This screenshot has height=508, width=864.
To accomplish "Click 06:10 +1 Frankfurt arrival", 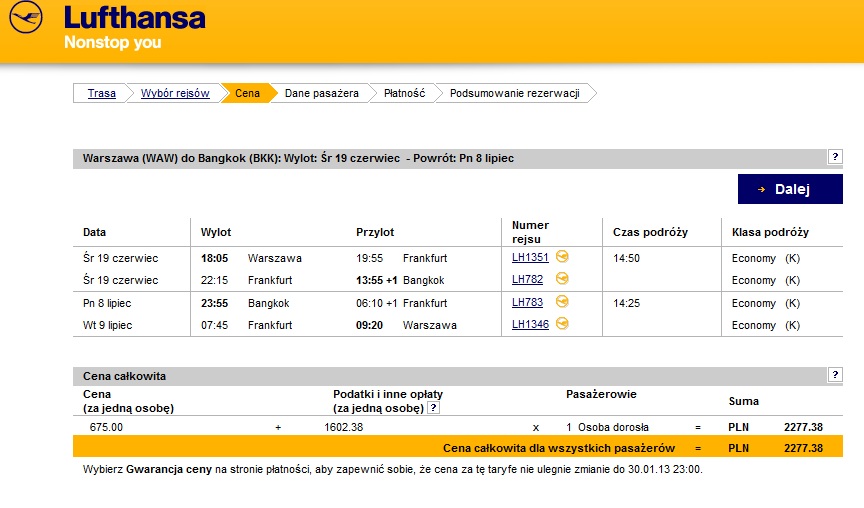I will [402, 303].
